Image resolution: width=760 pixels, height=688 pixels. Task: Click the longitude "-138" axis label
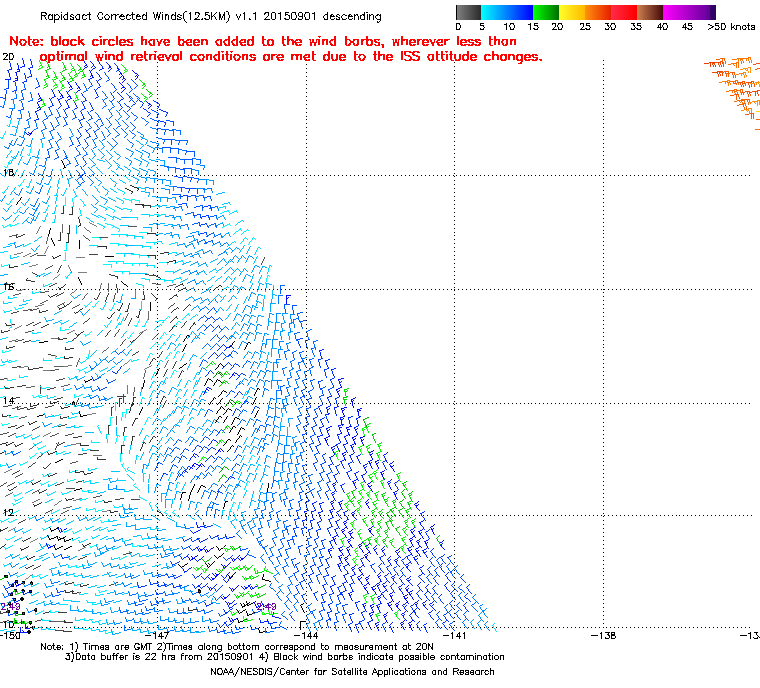[x=603, y=636]
